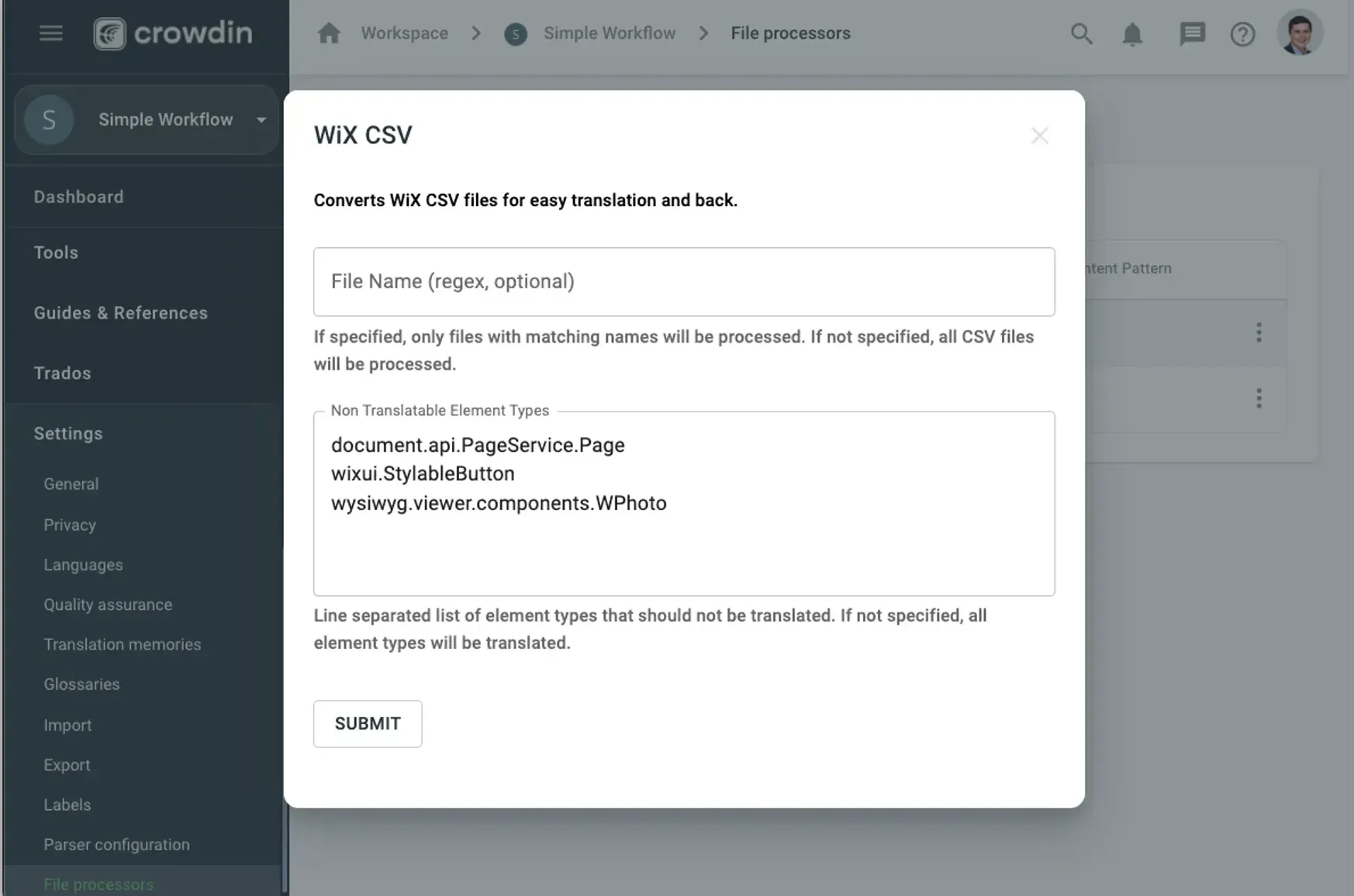
Task: Close the WiX CSV dialog
Action: coord(1040,135)
